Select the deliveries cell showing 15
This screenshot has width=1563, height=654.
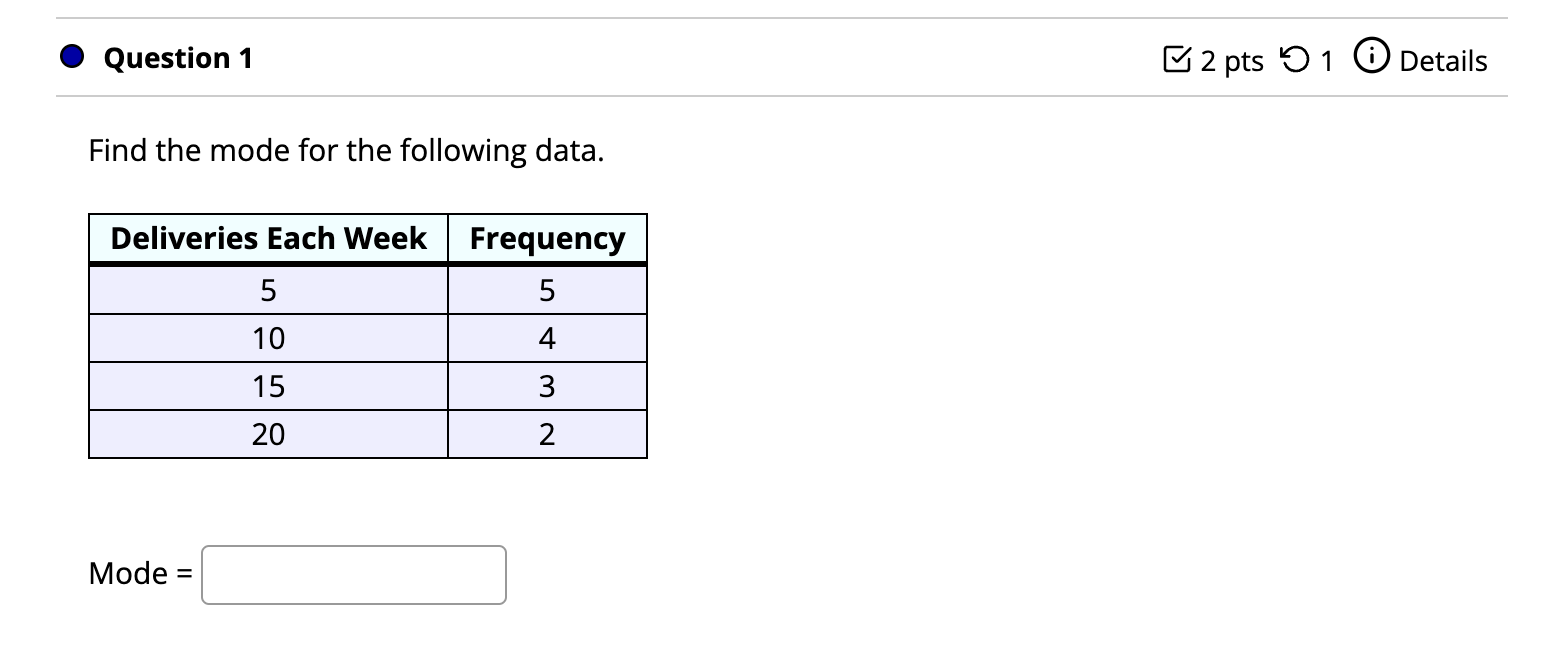point(268,386)
